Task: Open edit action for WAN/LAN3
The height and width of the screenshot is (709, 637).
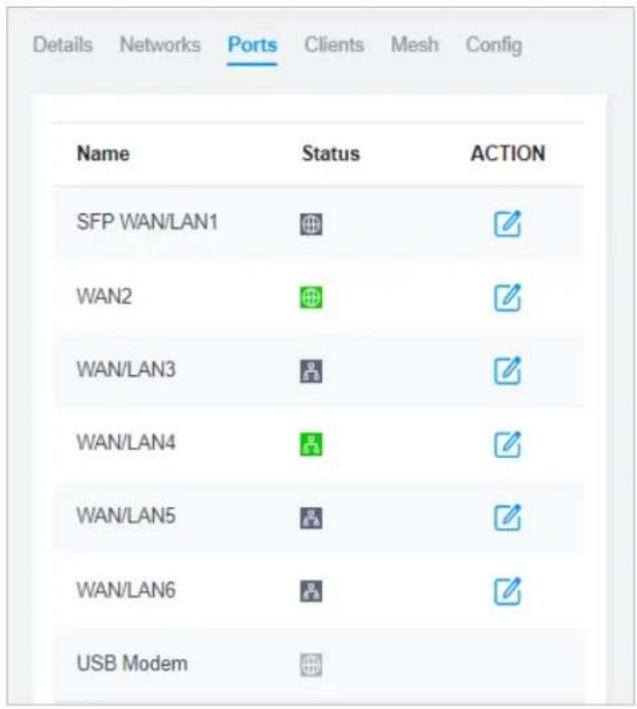Action: pyautogui.click(x=507, y=371)
